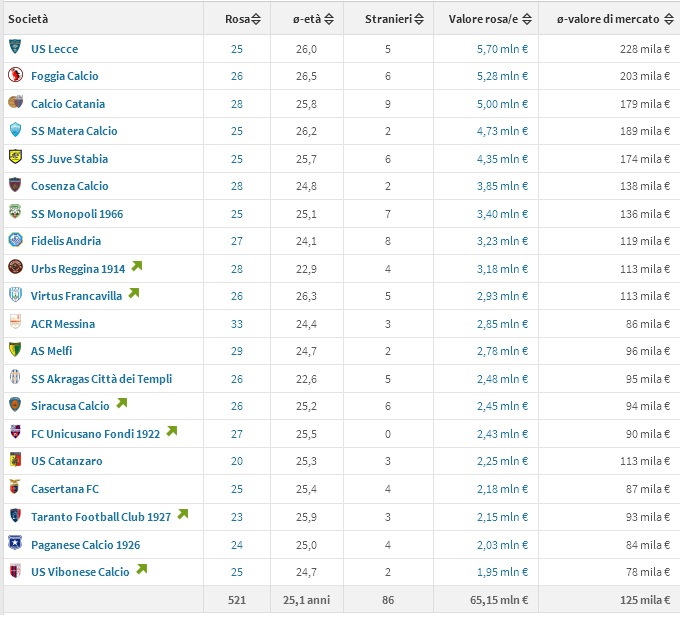This screenshot has height=622, width=684.
Task: Open the 3,85 mln € squad value link
Action: (x=502, y=186)
